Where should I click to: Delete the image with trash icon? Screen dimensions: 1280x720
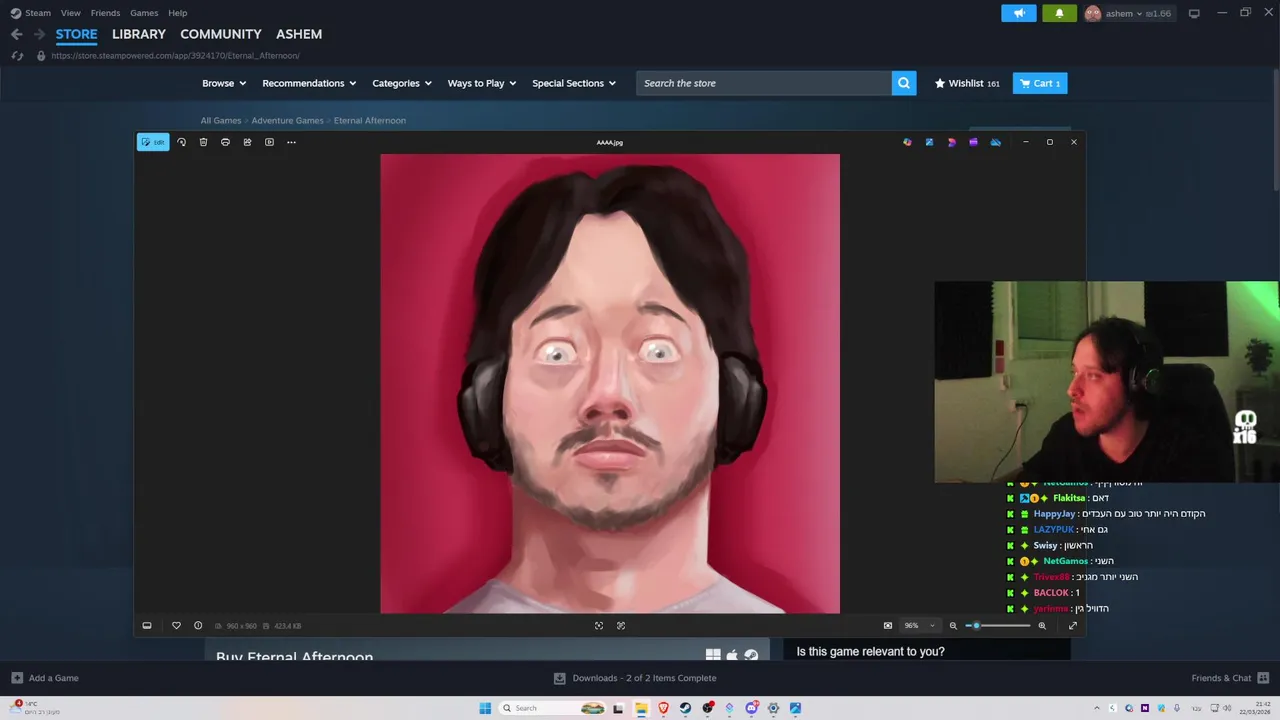203,142
